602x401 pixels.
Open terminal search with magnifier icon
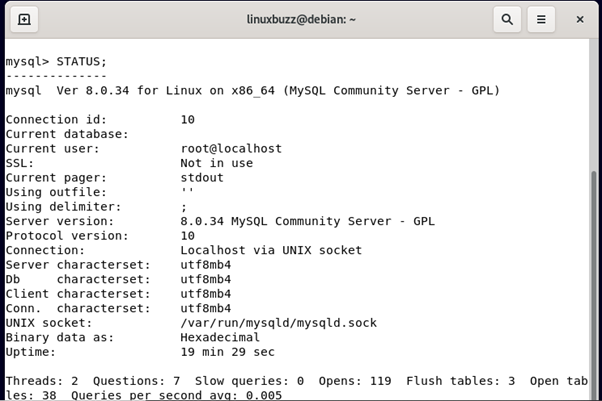tap(507, 19)
